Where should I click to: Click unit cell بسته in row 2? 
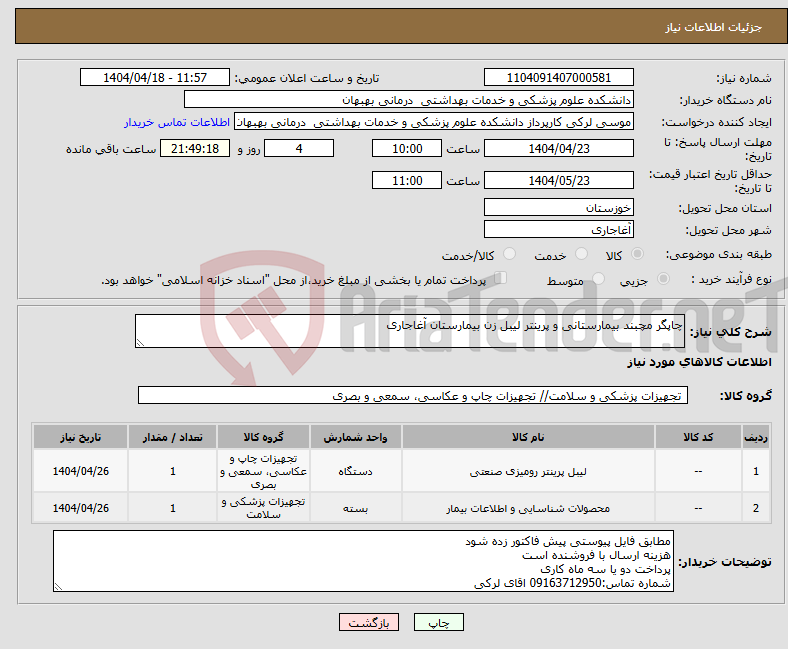pos(355,508)
